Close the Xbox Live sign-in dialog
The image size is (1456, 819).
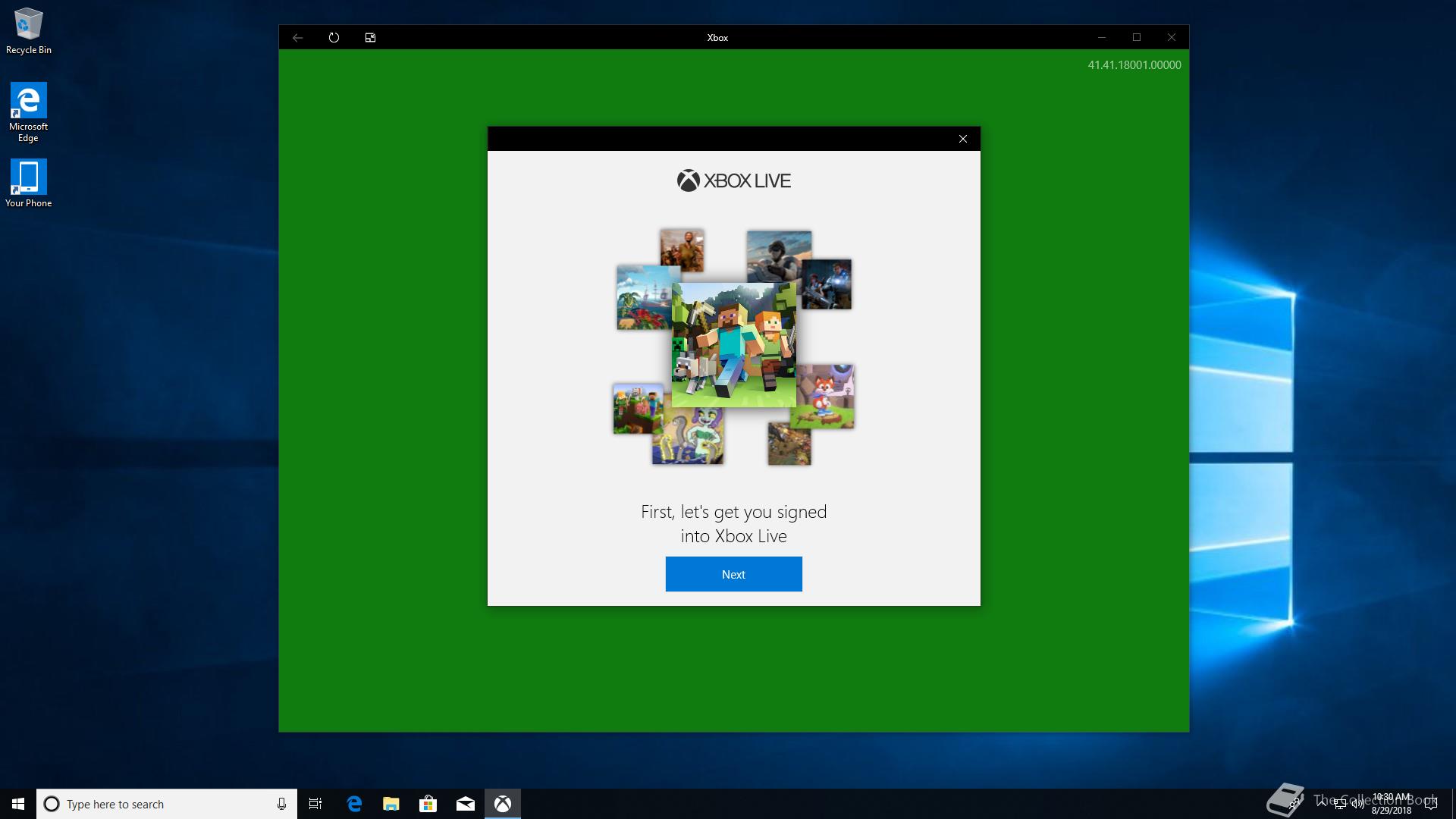coord(963,139)
